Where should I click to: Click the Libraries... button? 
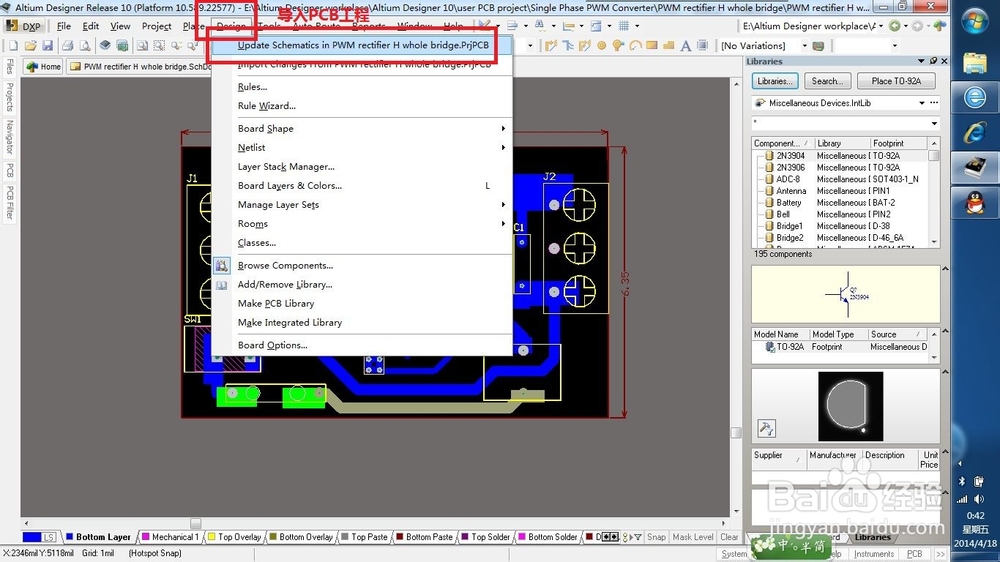click(775, 81)
